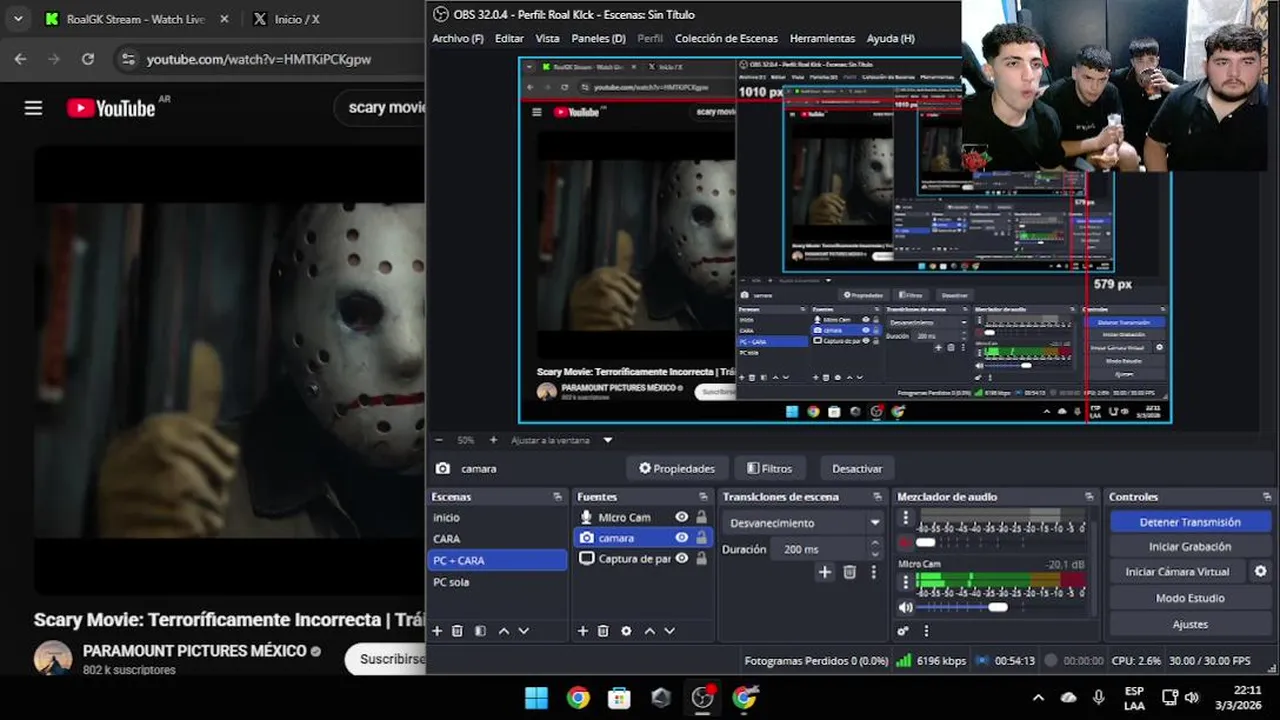This screenshot has width=1280, height=720.
Task: Move scene up in Escenas panel
Action: pyautogui.click(x=504, y=631)
